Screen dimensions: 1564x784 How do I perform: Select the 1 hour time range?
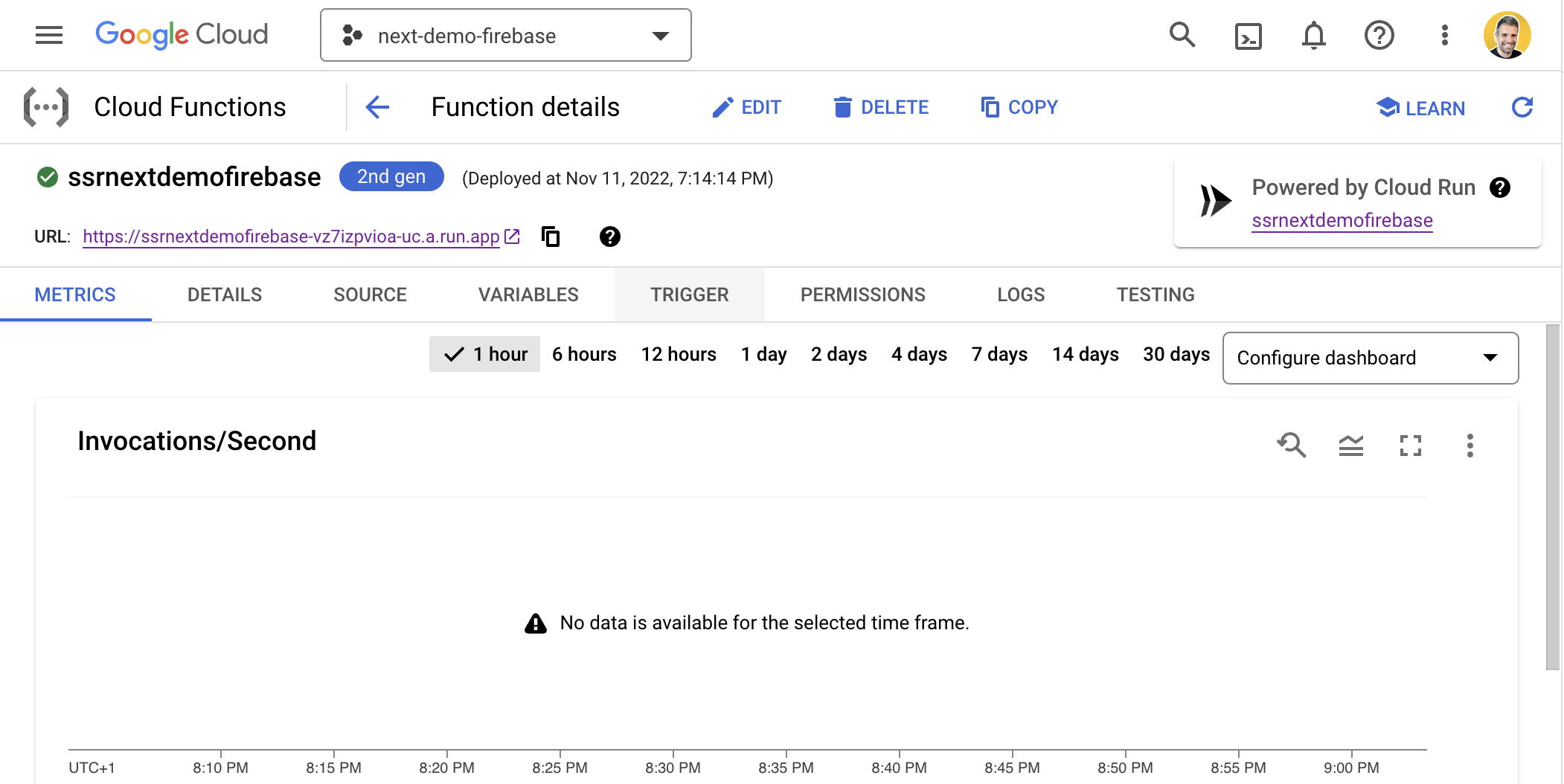[x=484, y=354]
